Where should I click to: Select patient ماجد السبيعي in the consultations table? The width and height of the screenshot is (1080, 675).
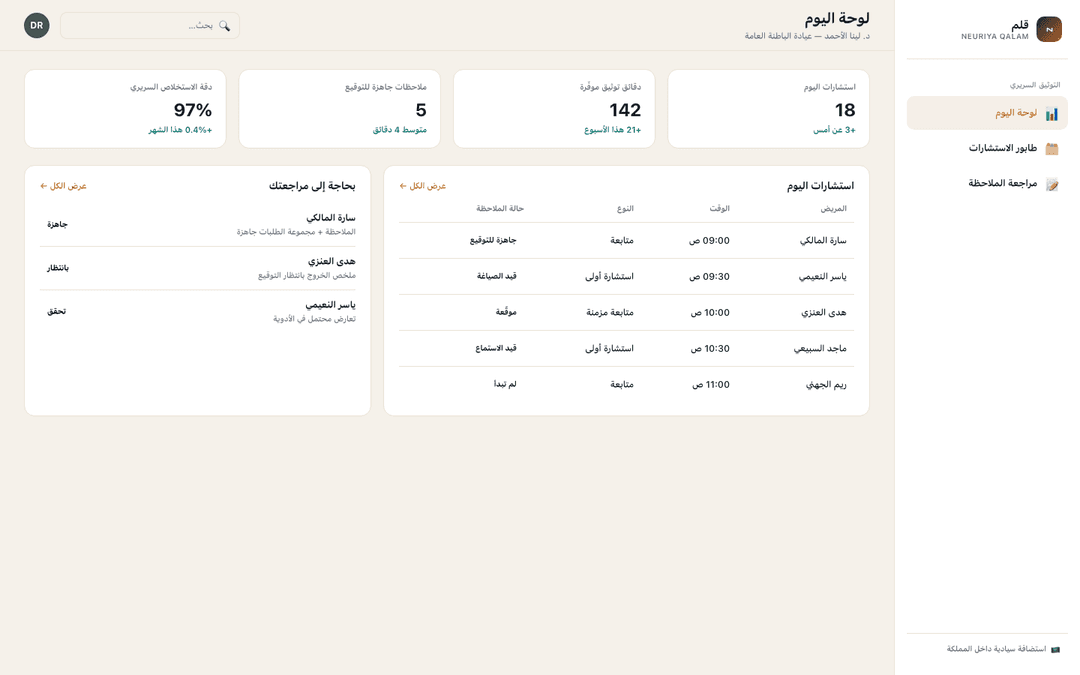tap(820, 349)
